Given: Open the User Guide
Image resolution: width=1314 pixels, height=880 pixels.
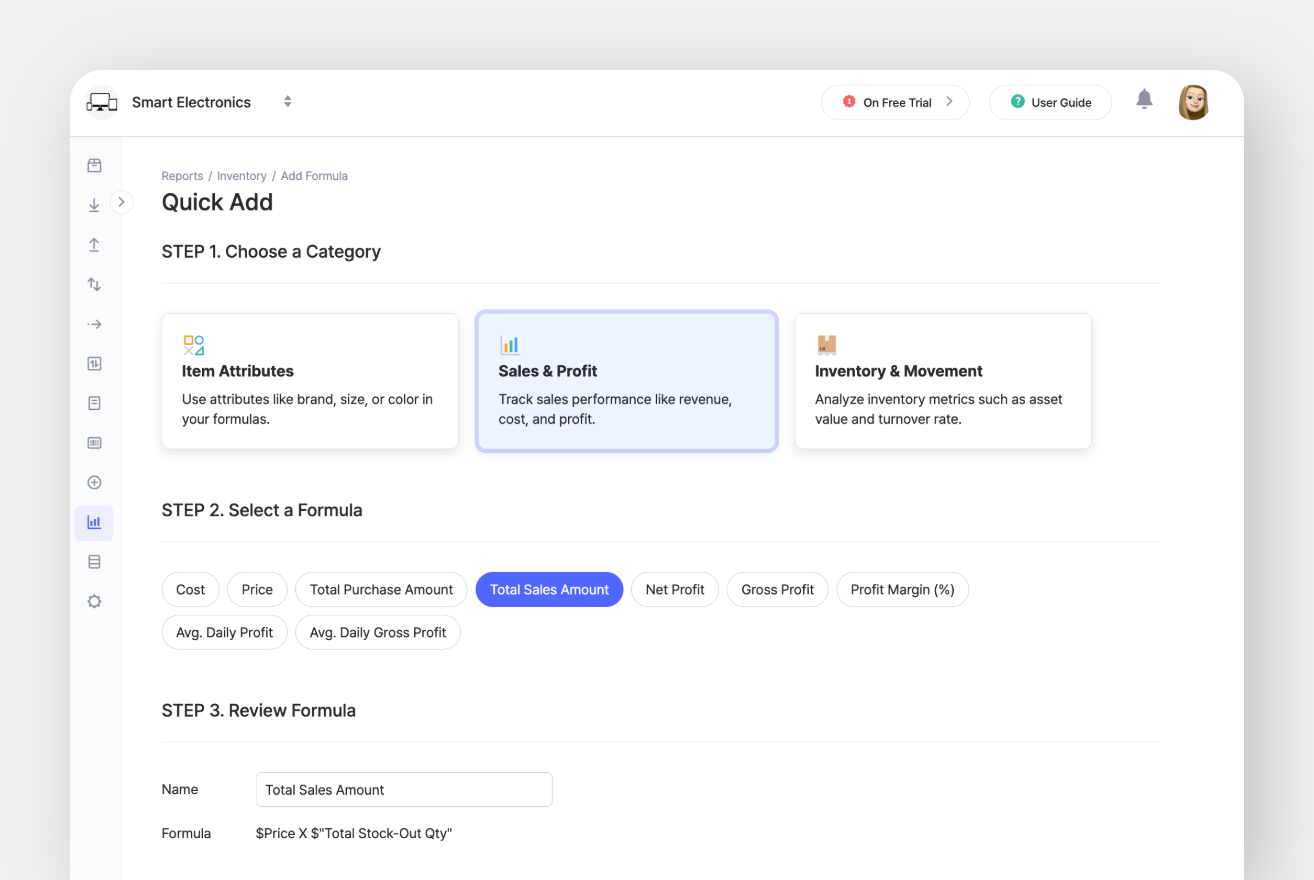Looking at the screenshot, I should (1050, 101).
